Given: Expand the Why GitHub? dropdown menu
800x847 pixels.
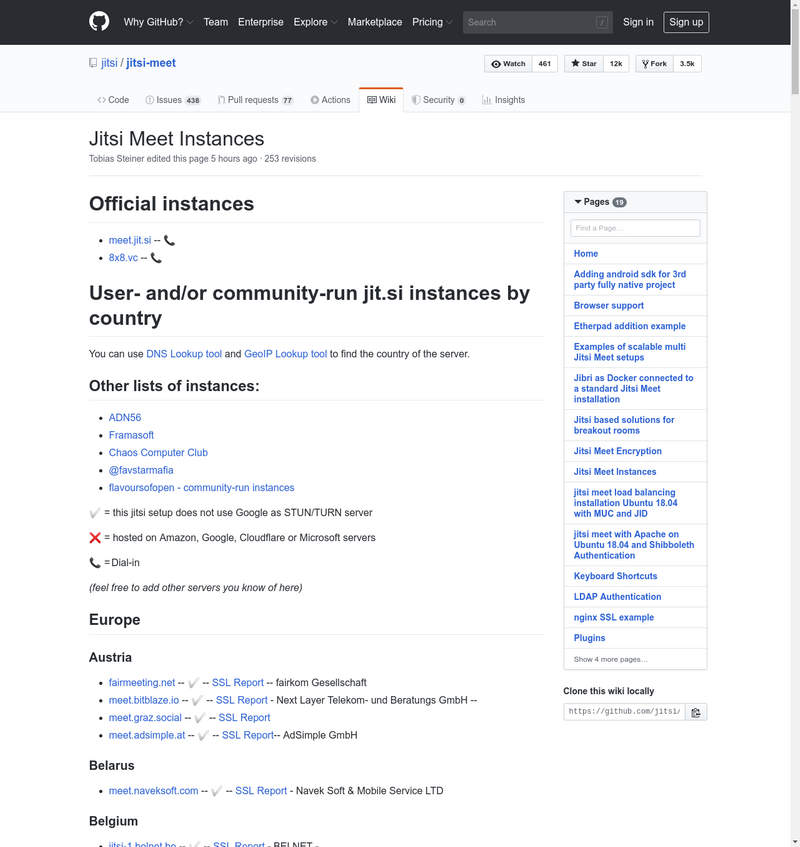Looking at the screenshot, I should 158,22.
